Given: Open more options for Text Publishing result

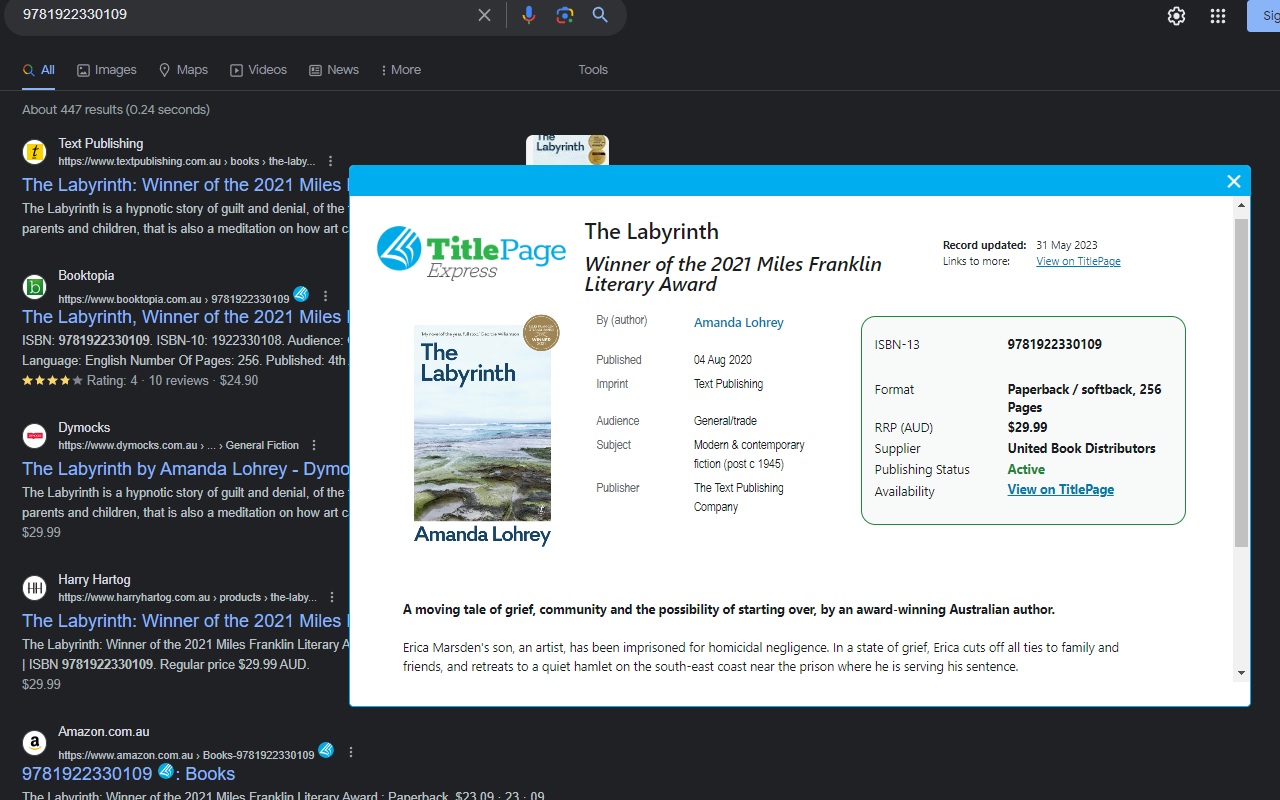Looking at the screenshot, I should (x=331, y=161).
